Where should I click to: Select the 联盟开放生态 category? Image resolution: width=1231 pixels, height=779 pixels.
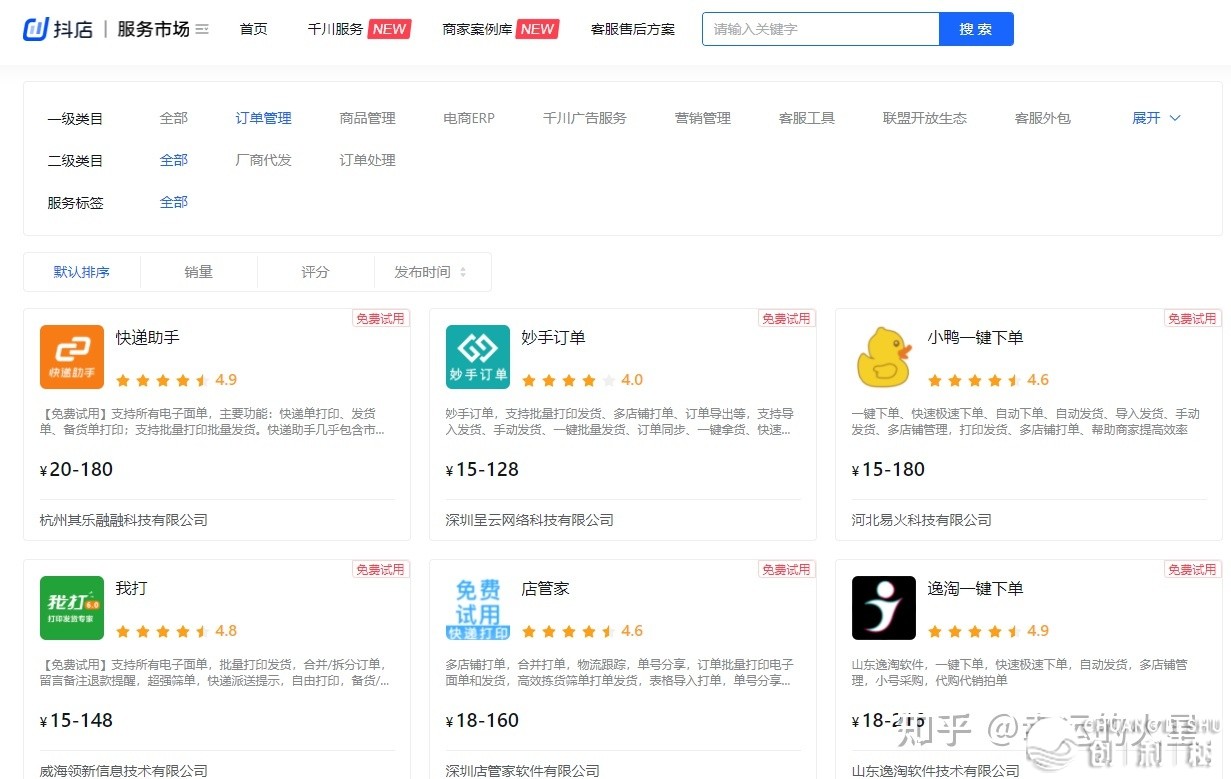(x=925, y=118)
